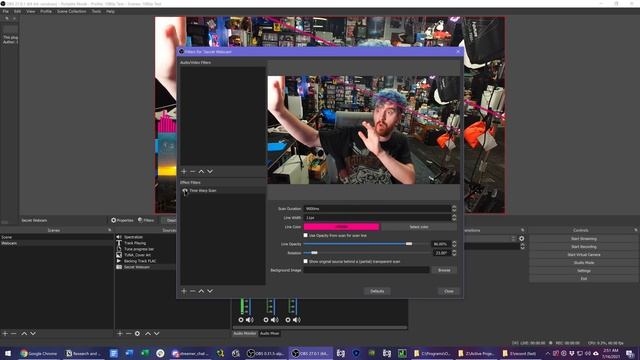This screenshot has height=360, width=640.
Task: Click the Rotation slider handle
Action: click(x=314, y=253)
